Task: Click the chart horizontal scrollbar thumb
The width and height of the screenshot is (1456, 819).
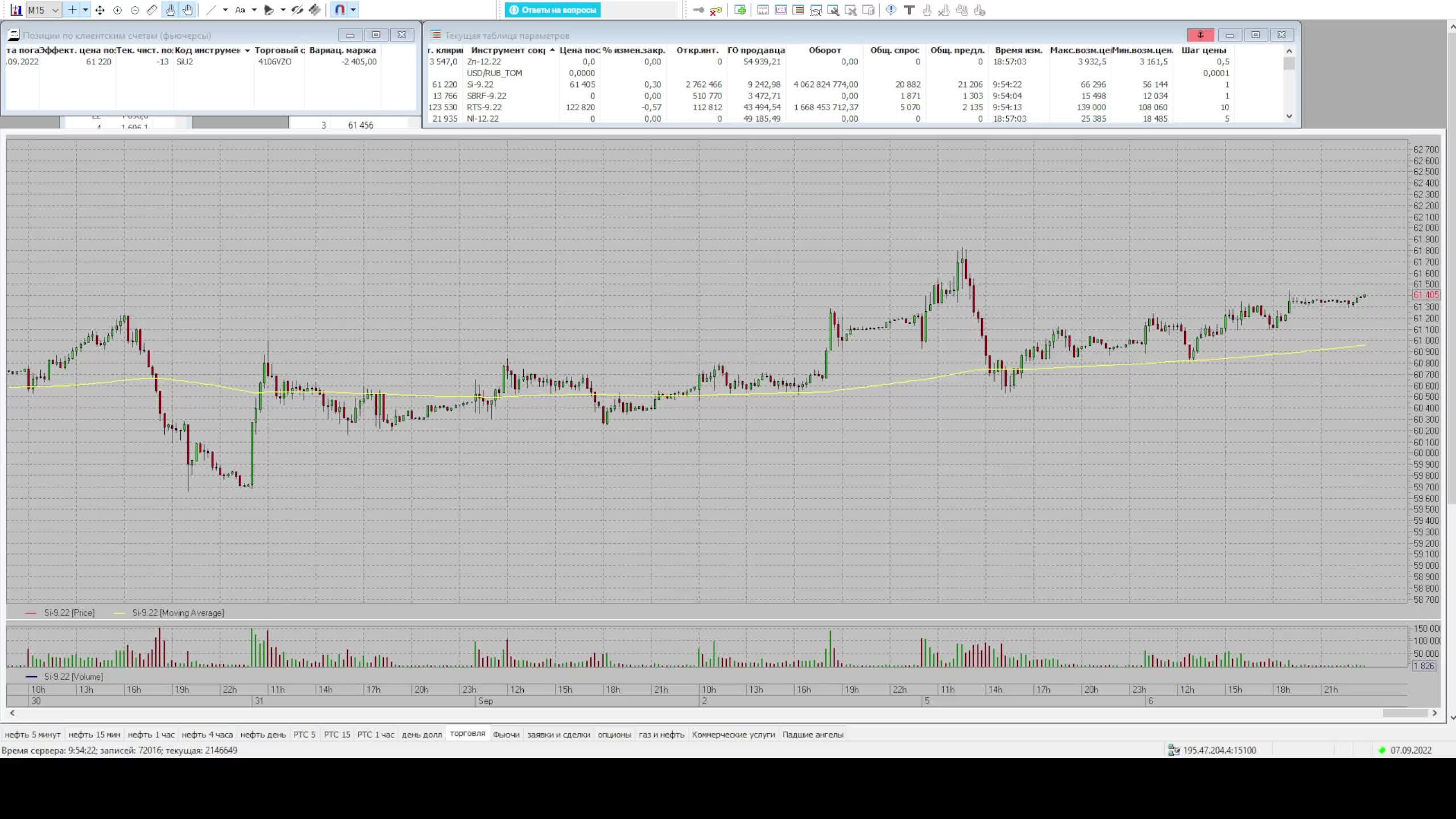Action: 1405,713
